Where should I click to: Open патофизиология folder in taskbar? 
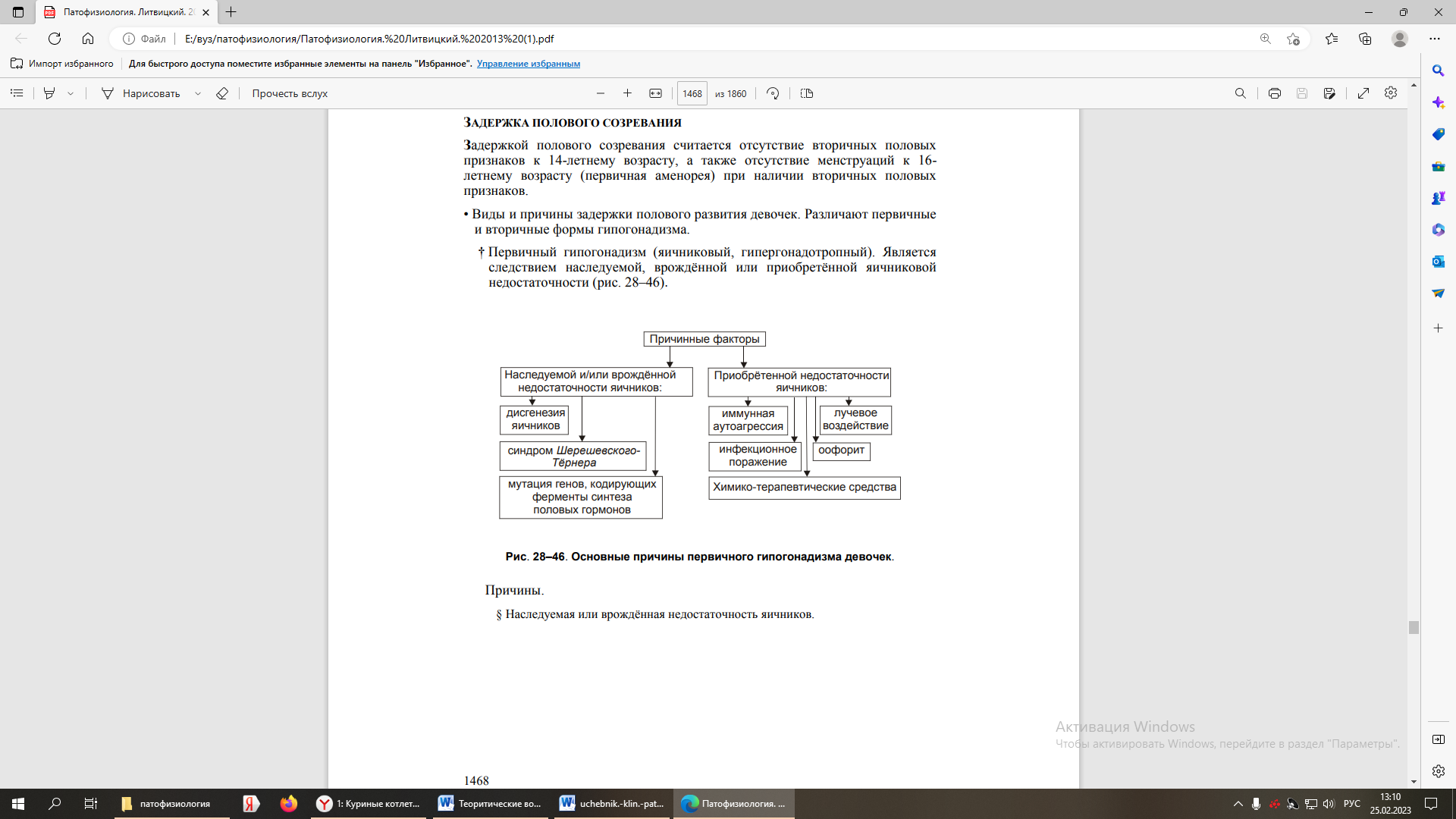[172, 804]
